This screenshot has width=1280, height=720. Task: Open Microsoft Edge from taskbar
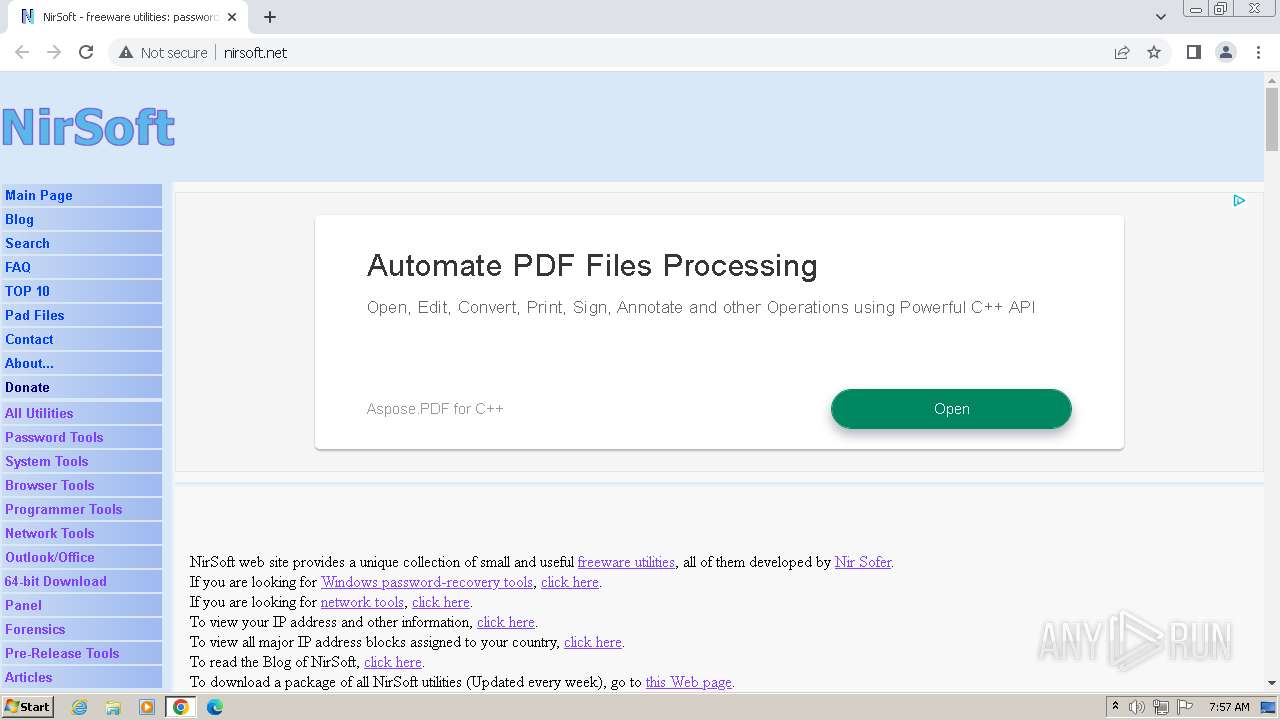(x=215, y=707)
